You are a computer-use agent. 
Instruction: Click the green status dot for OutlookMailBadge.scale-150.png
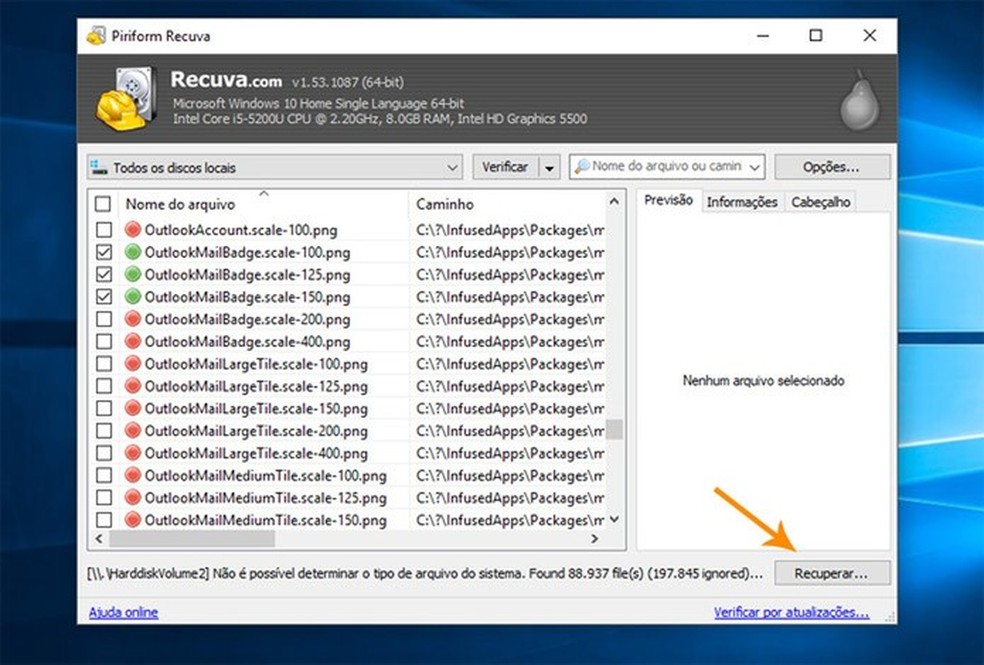click(x=133, y=297)
